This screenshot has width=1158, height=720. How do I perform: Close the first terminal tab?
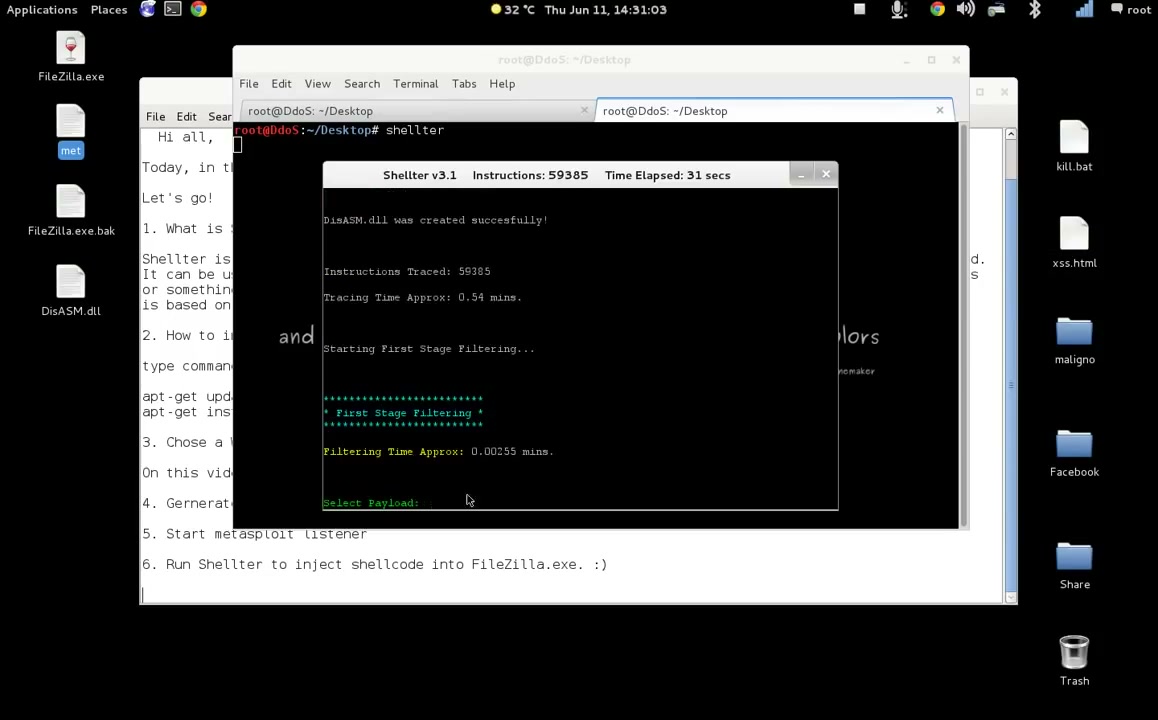coord(584,110)
